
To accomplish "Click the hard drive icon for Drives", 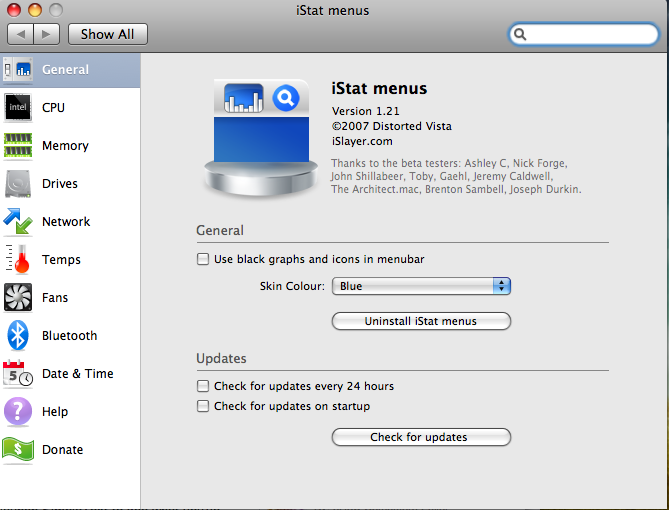I will click(17, 184).
